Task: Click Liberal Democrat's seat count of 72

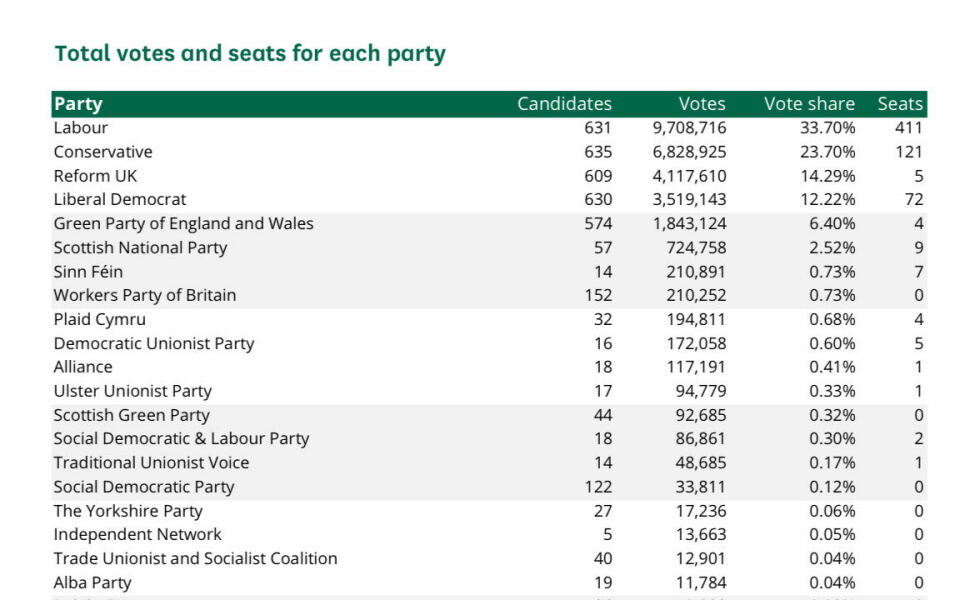Action: (x=913, y=200)
